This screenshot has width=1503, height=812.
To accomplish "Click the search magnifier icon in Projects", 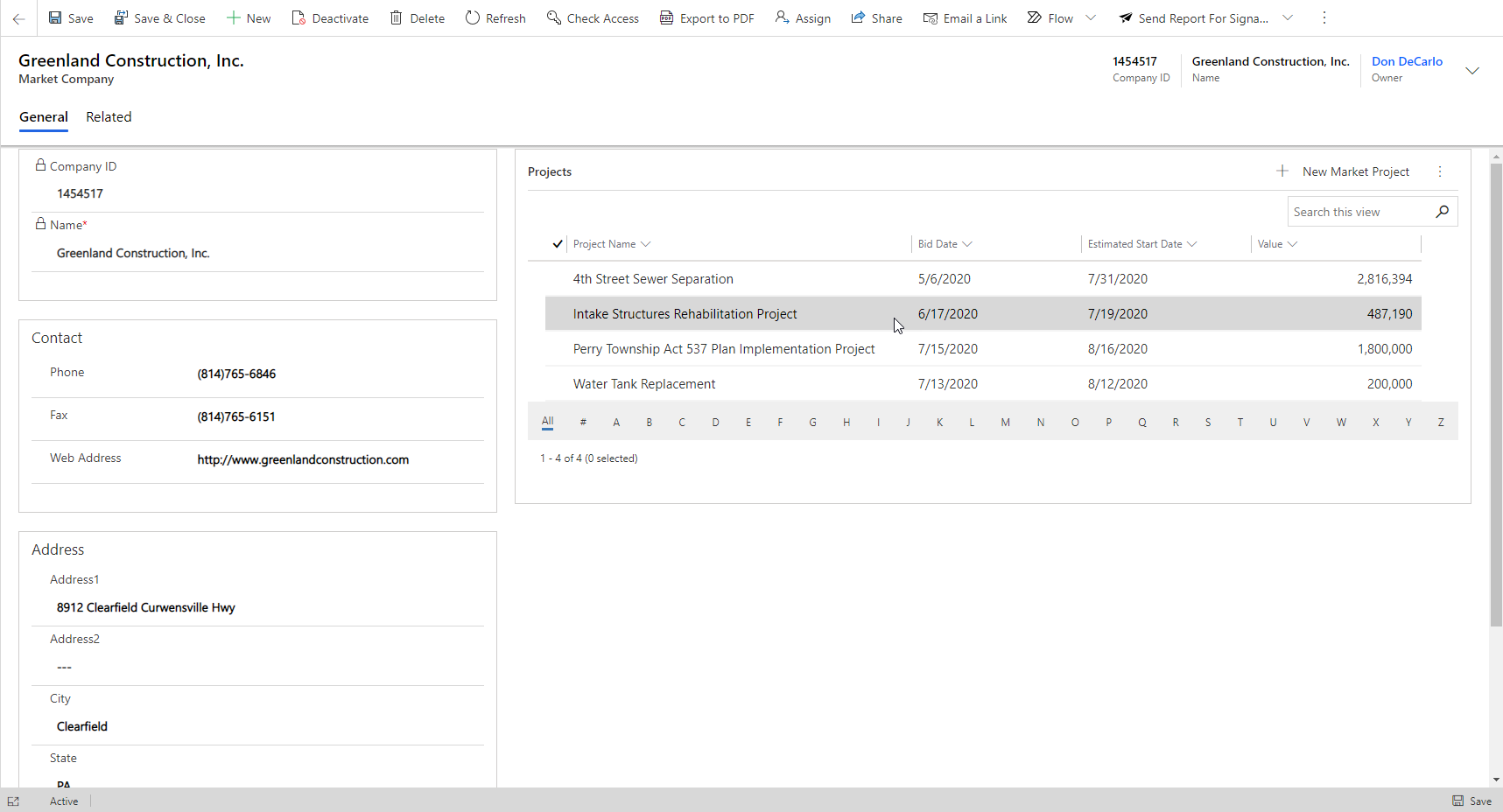I will click(x=1443, y=211).
